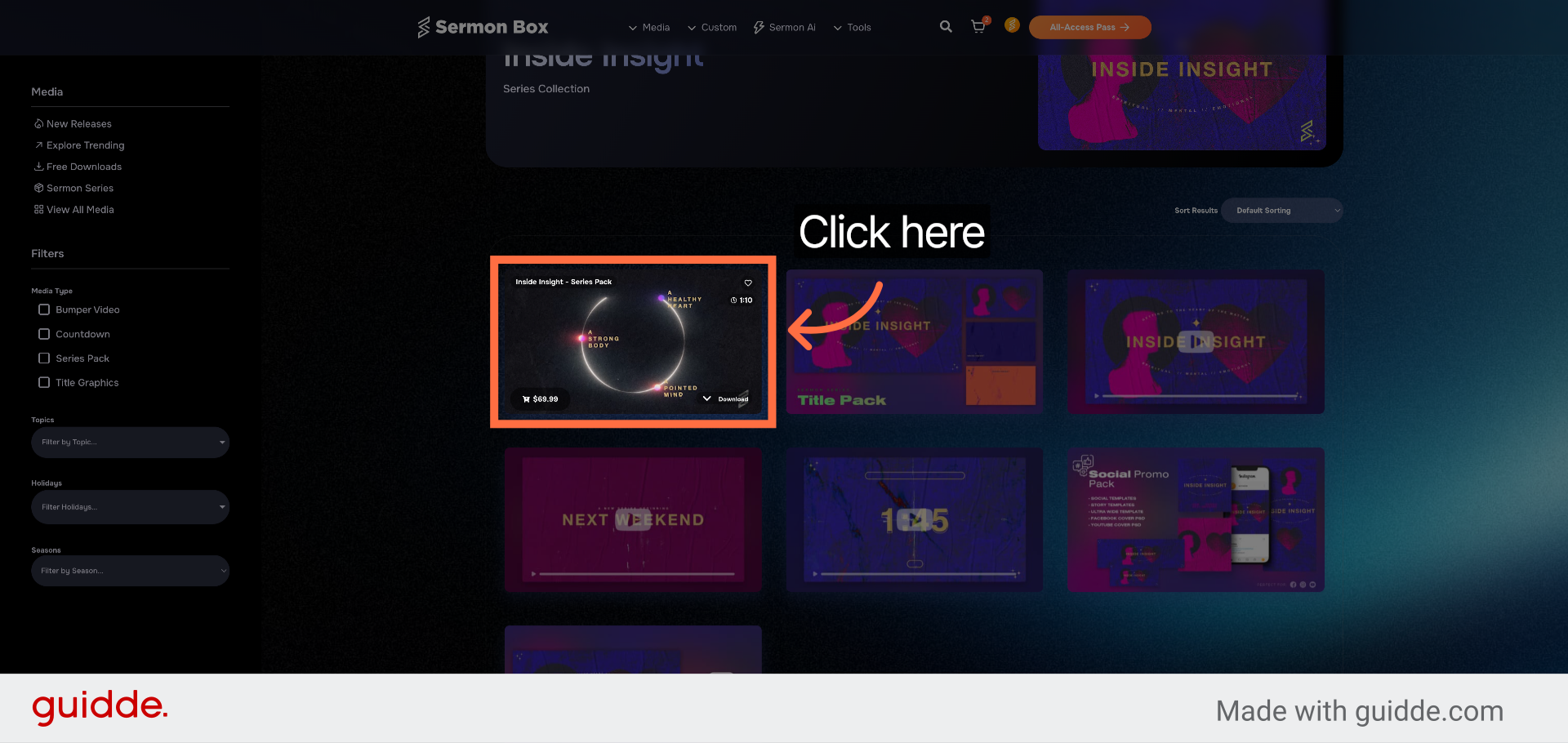This screenshot has width=1568, height=743.
Task: Play the Next Weekend bumper video
Action: (633, 519)
